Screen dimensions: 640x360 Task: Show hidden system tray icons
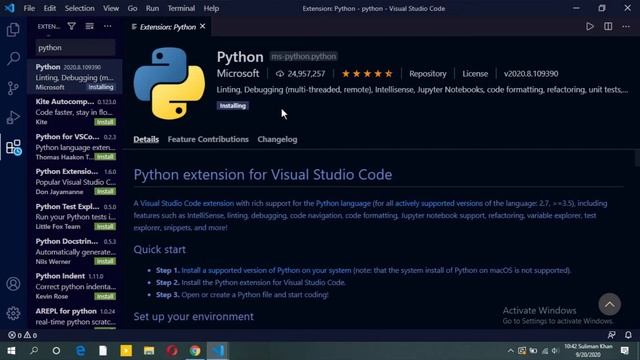click(x=510, y=351)
